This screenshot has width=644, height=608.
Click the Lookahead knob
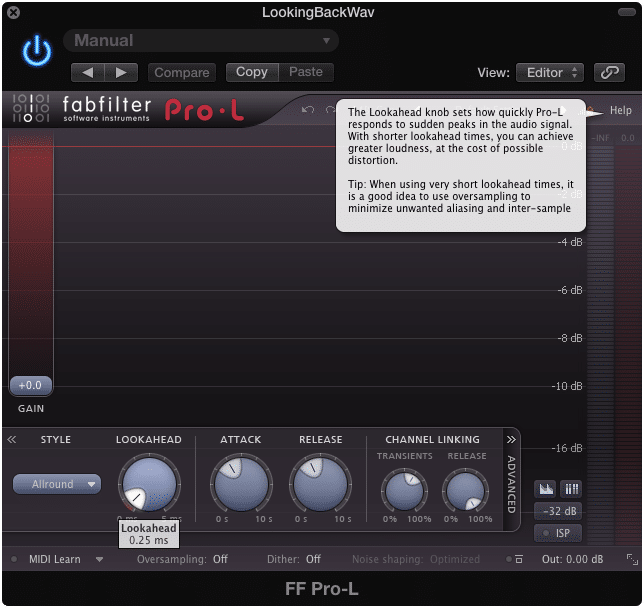[x=149, y=483]
